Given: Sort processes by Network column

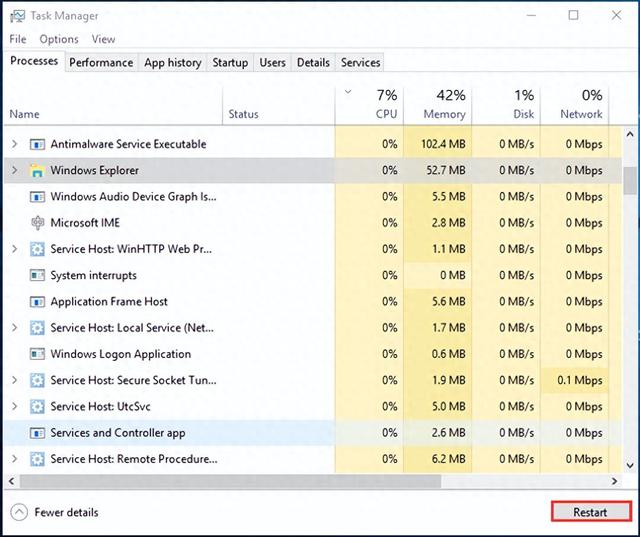Looking at the screenshot, I should click(575, 106).
